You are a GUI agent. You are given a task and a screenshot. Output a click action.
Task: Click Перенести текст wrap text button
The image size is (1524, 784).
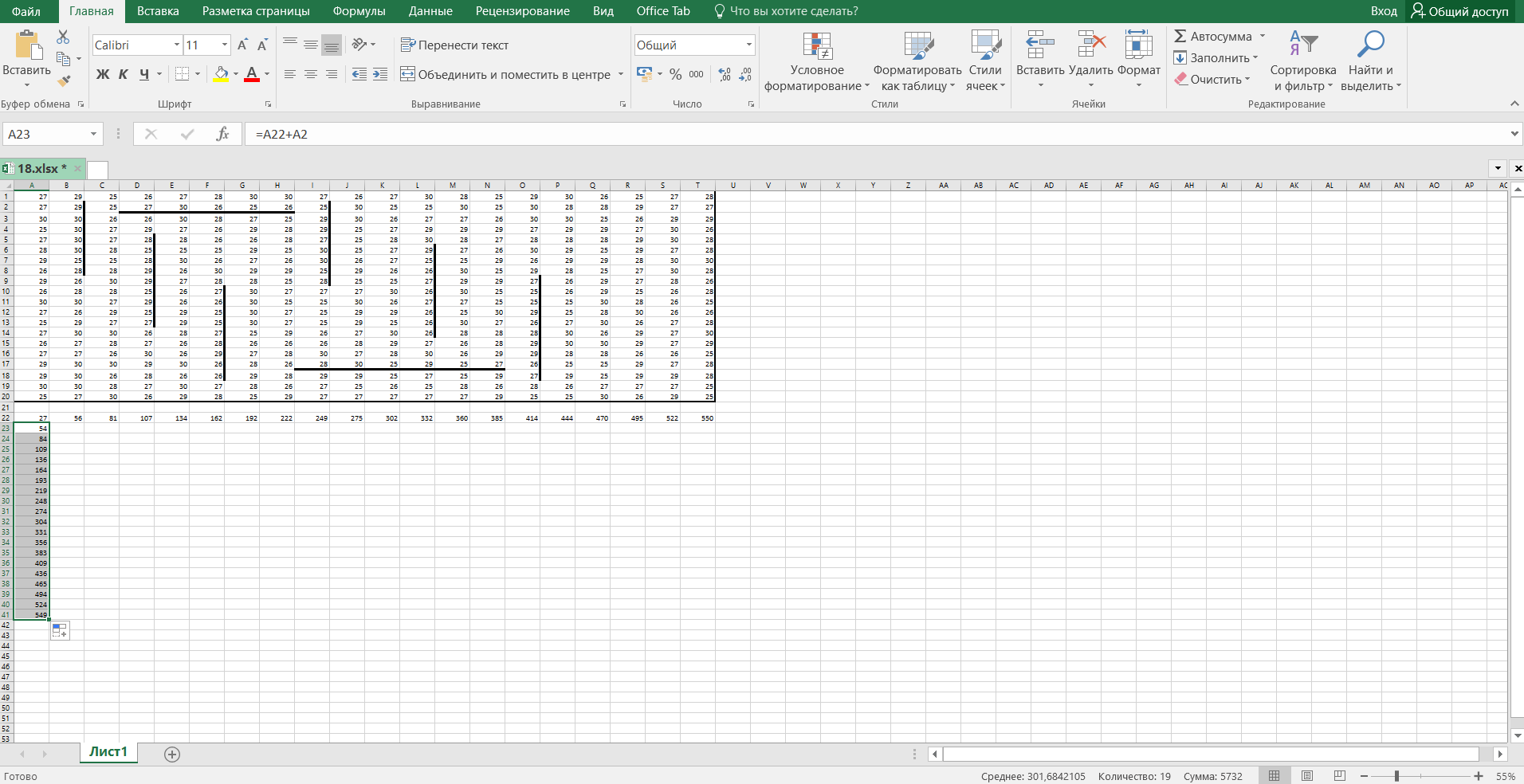point(454,45)
